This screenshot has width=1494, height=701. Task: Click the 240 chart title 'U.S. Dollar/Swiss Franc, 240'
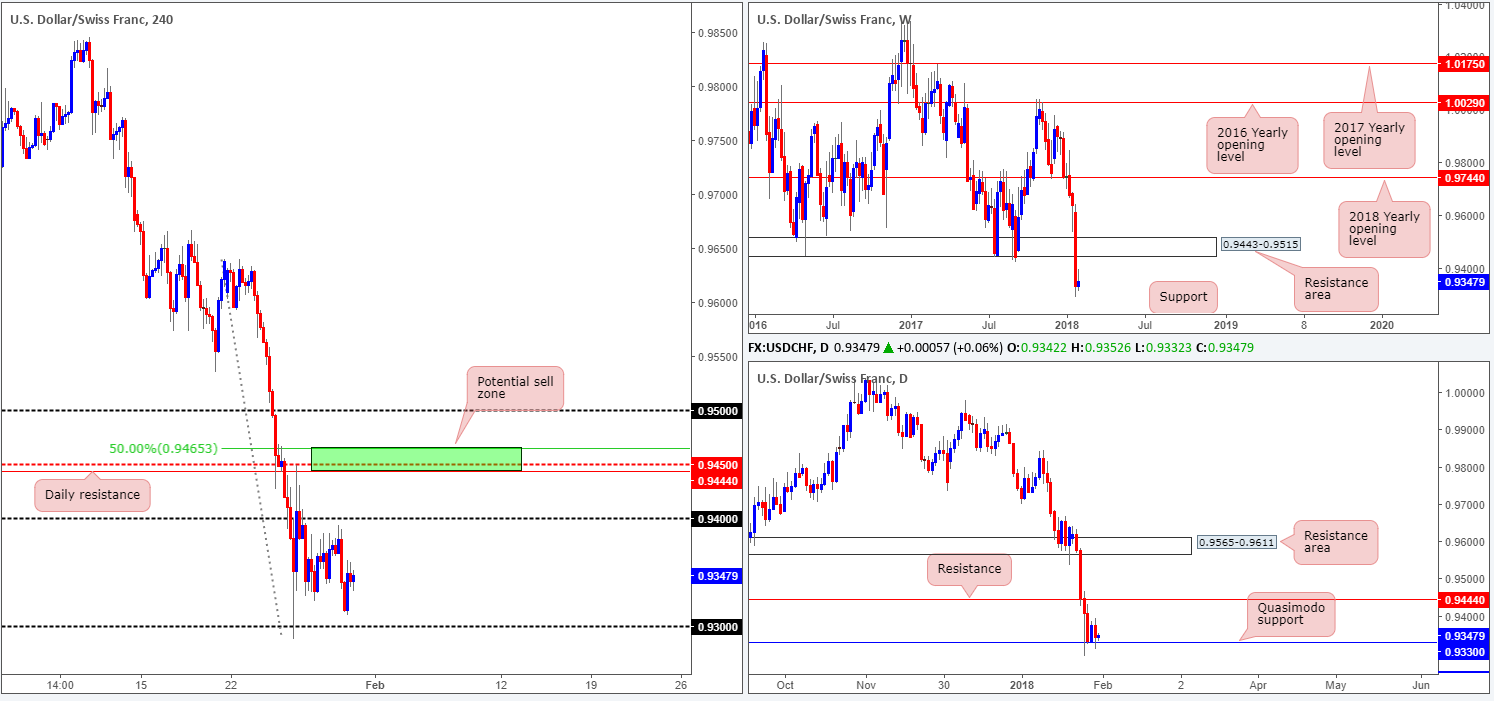(92, 19)
